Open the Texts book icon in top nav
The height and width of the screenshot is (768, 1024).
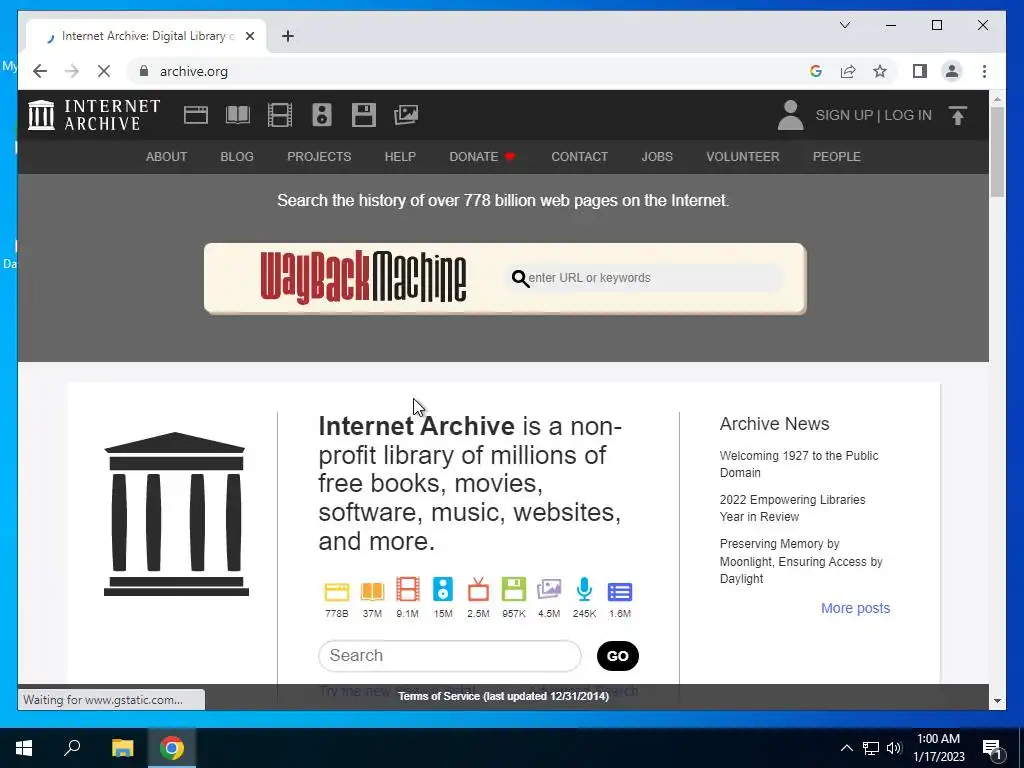(238, 115)
